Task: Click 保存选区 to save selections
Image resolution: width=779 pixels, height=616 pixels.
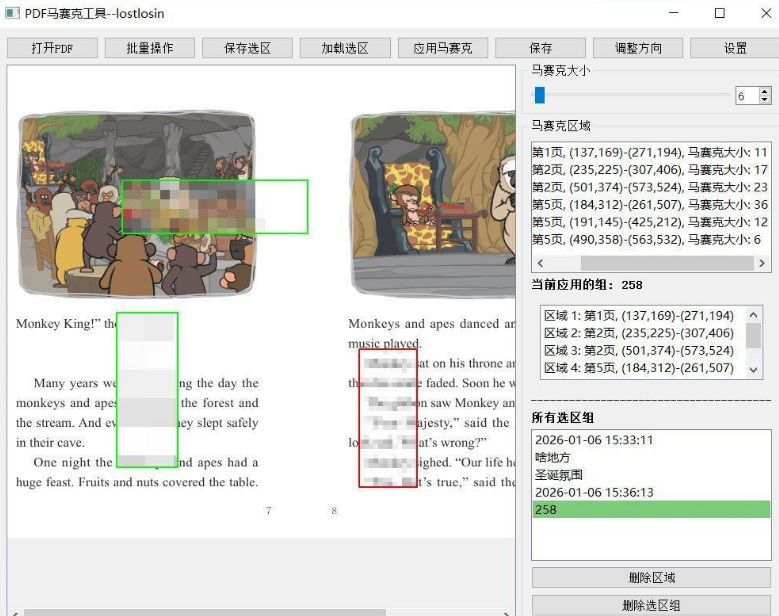Action: pos(247,48)
